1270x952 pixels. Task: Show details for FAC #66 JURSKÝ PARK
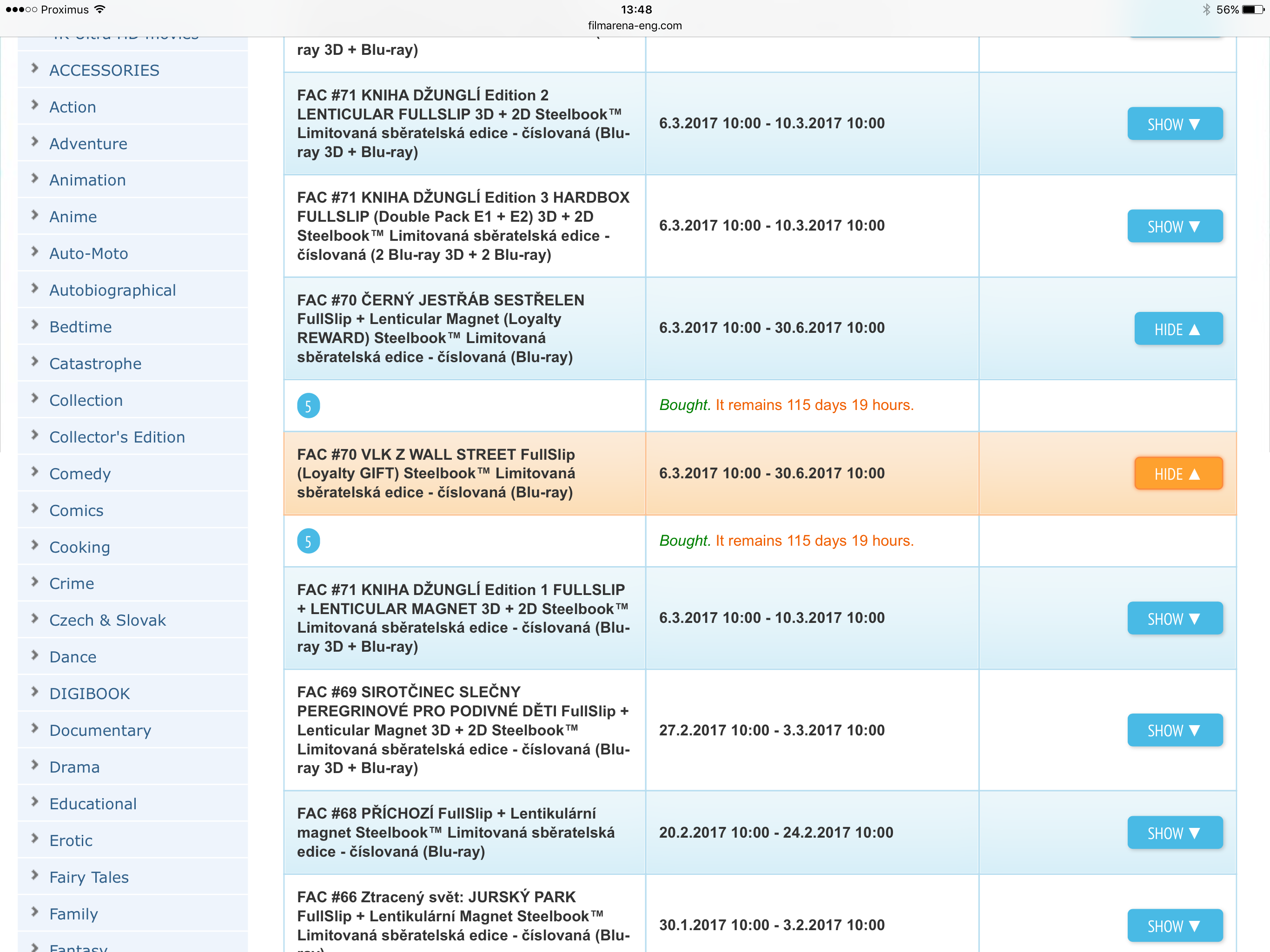(1175, 925)
